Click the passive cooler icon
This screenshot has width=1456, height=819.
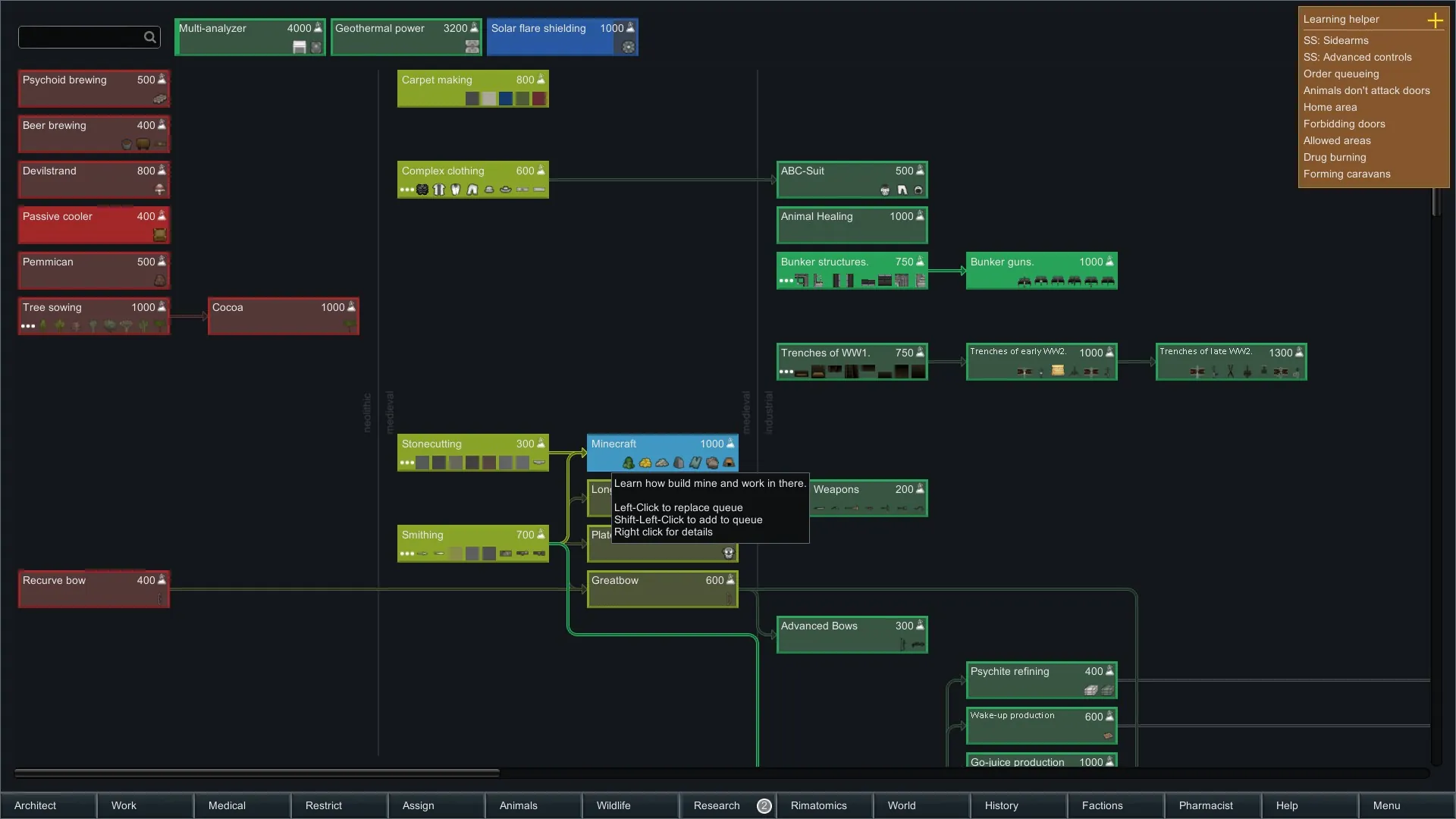[x=160, y=234]
